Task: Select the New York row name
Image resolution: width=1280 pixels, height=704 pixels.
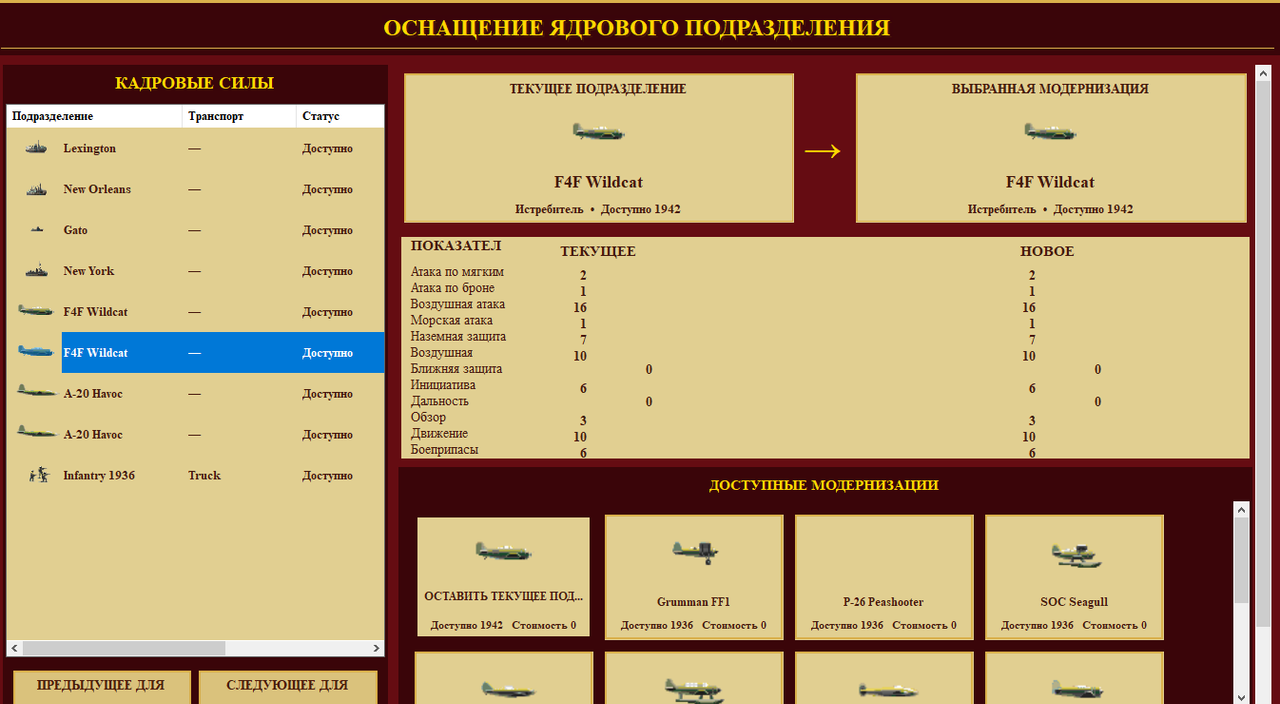Action: click(x=89, y=271)
